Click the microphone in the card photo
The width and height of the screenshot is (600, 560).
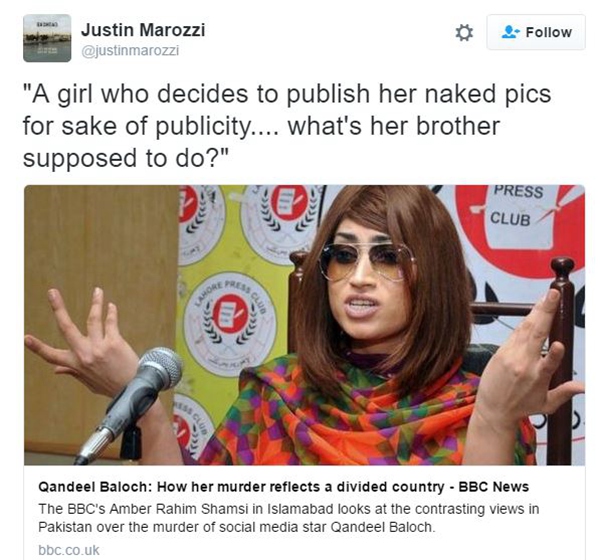pos(130,403)
